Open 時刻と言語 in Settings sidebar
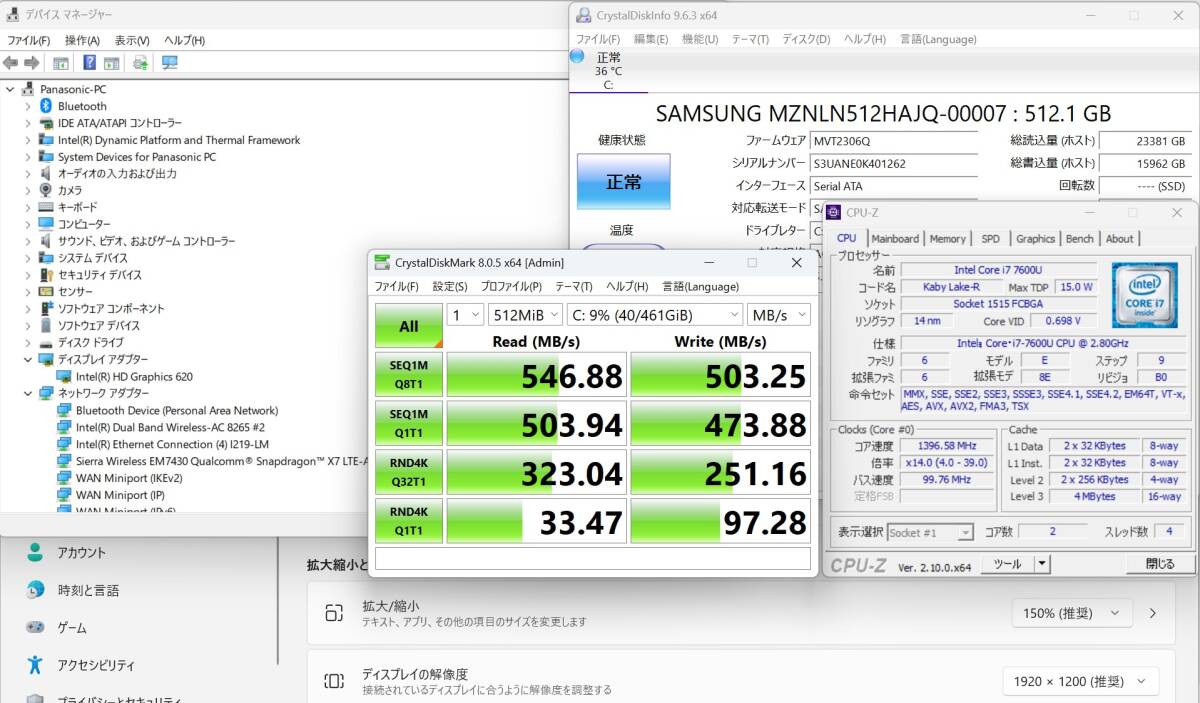 point(88,590)
